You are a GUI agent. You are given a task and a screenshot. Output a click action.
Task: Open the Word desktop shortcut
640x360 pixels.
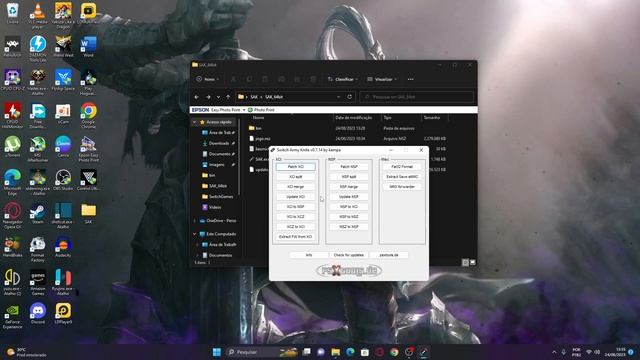coord(88,46)
